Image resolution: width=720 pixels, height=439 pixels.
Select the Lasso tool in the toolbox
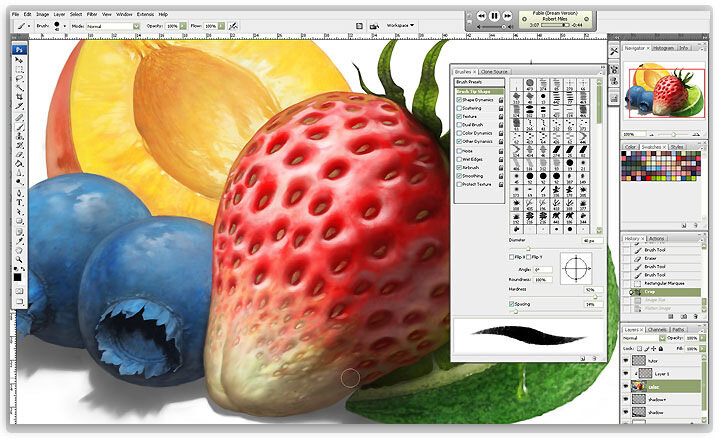(x=19, y=79)
